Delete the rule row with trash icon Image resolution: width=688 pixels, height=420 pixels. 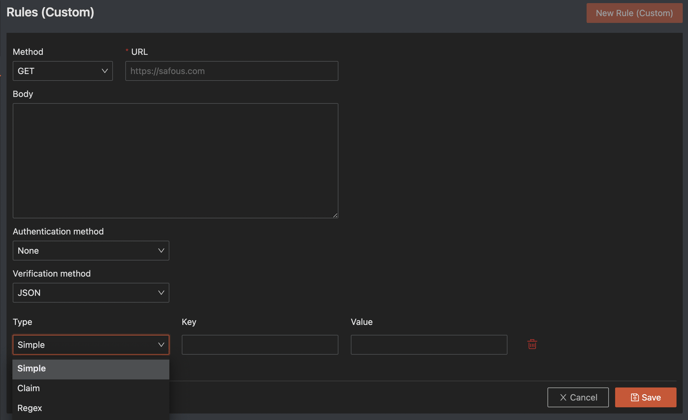pos(532,344)
